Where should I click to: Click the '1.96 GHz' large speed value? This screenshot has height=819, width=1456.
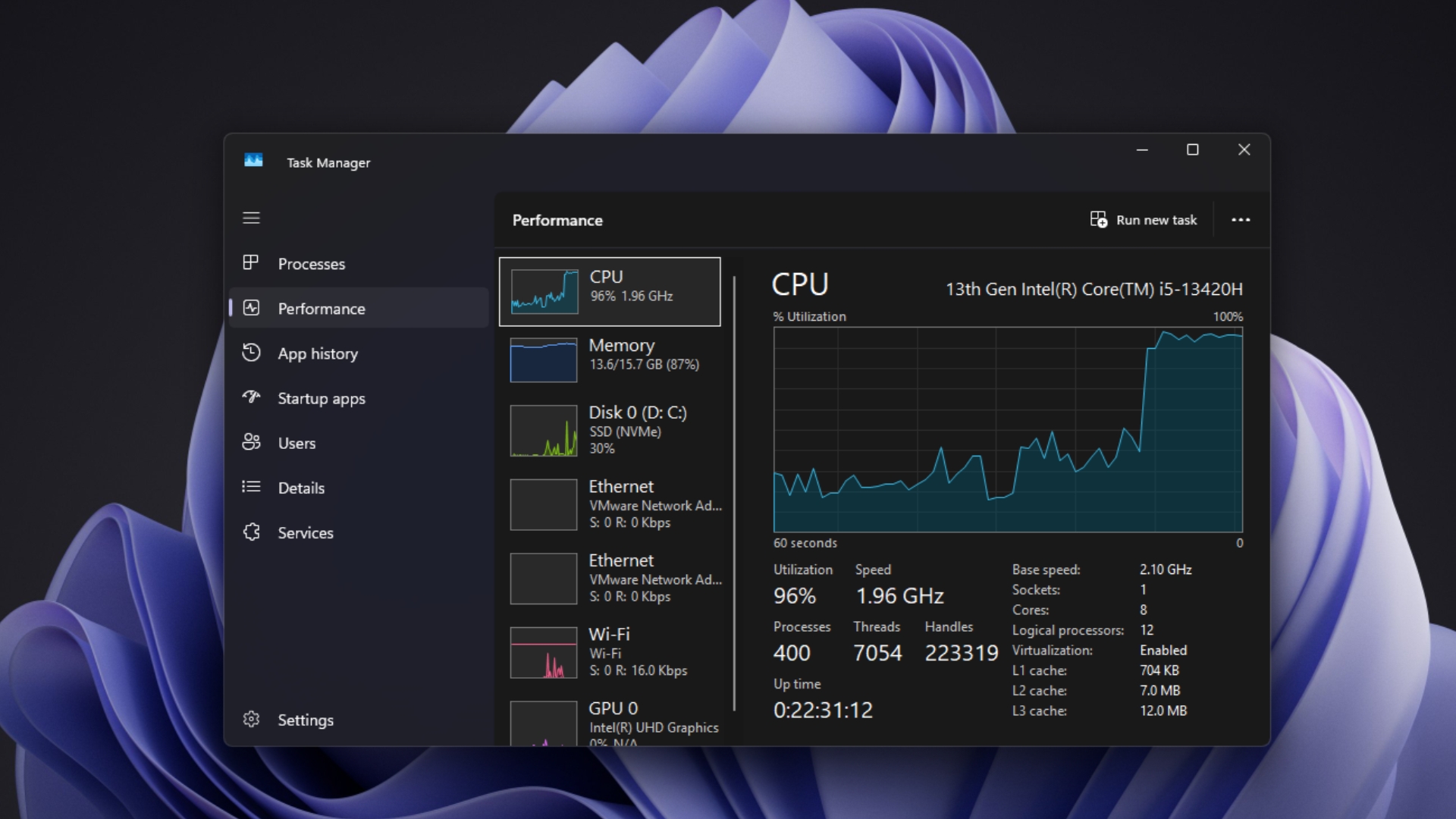coord(900,596)
